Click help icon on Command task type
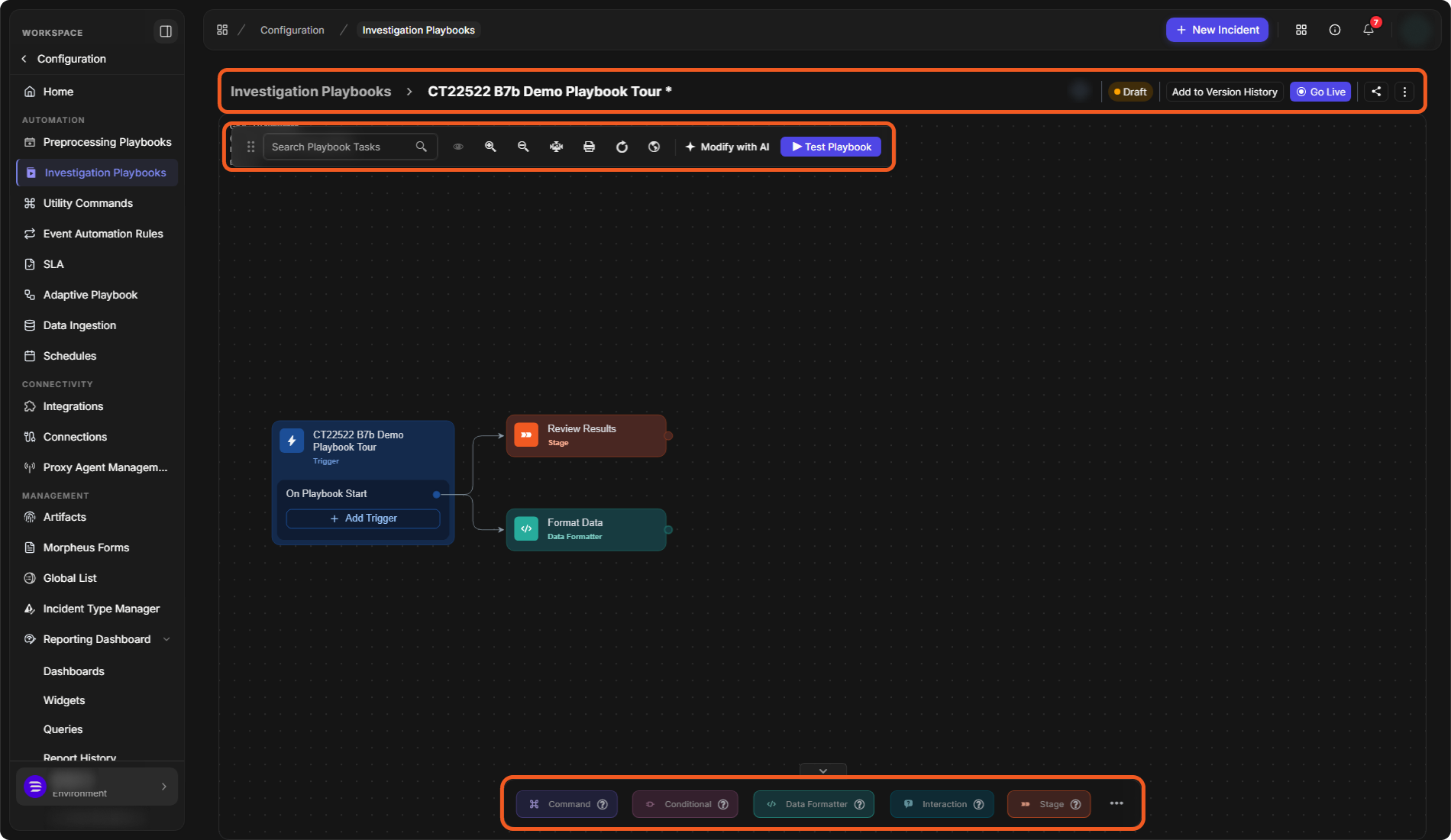Screen dimensions: 1451x840 tap(603, 804)
